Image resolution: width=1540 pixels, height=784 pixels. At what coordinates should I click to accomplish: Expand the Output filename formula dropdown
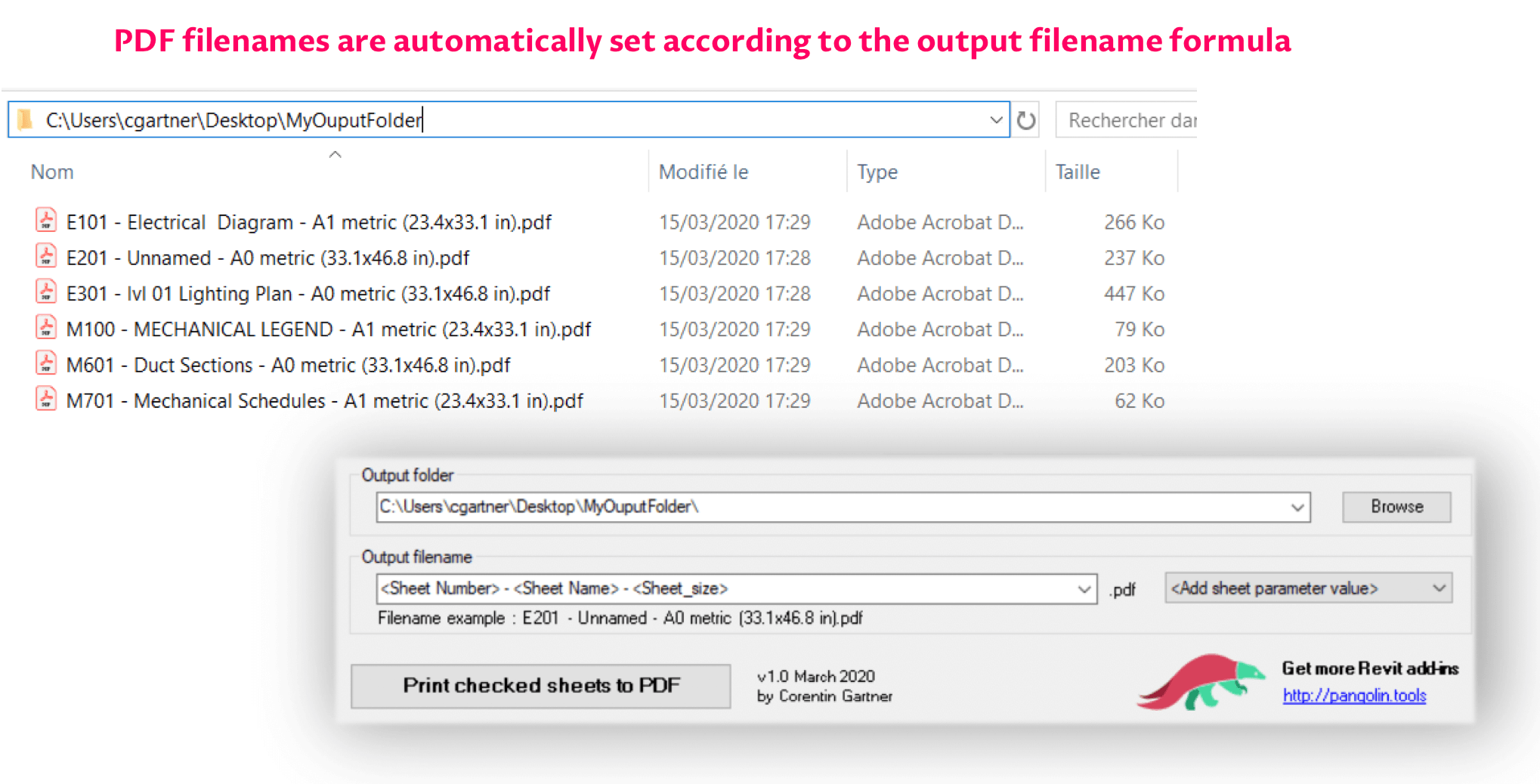pyautogui.click(x=1084, y=589)
